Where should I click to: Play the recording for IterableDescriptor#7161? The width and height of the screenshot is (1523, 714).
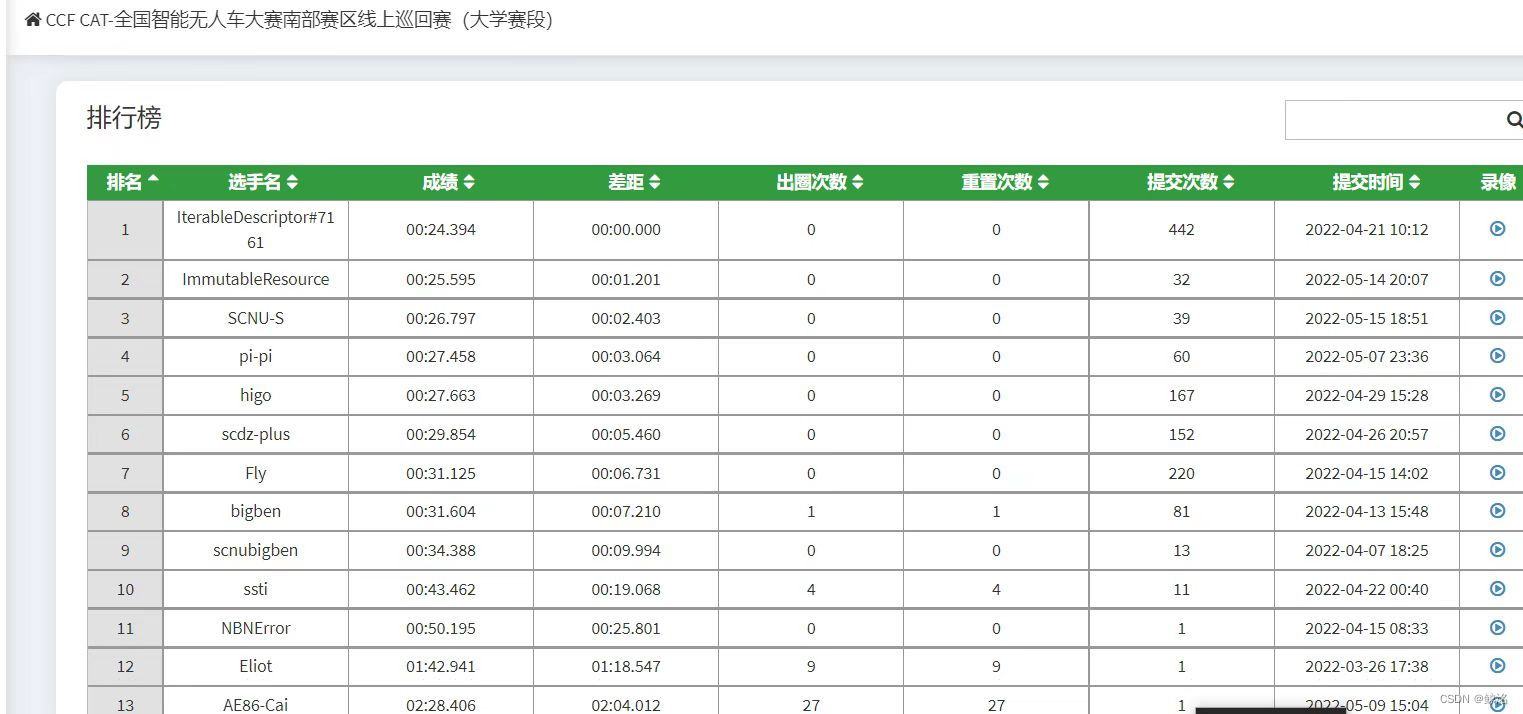[x=1497, y=228]
